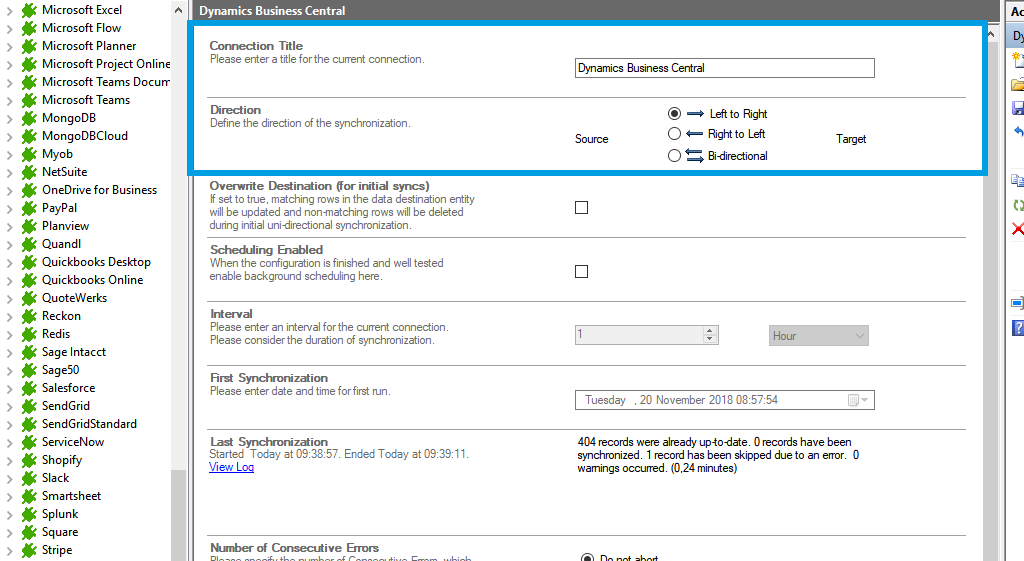The width and height of the screenshot is (1024, 561).
Task: Click the green refresh arrows icon
Action: point(1017,205)
